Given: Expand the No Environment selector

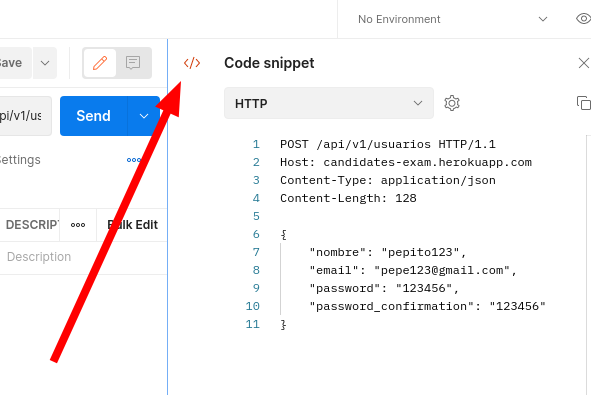Looking at the screenshot, I should point(452,19).
